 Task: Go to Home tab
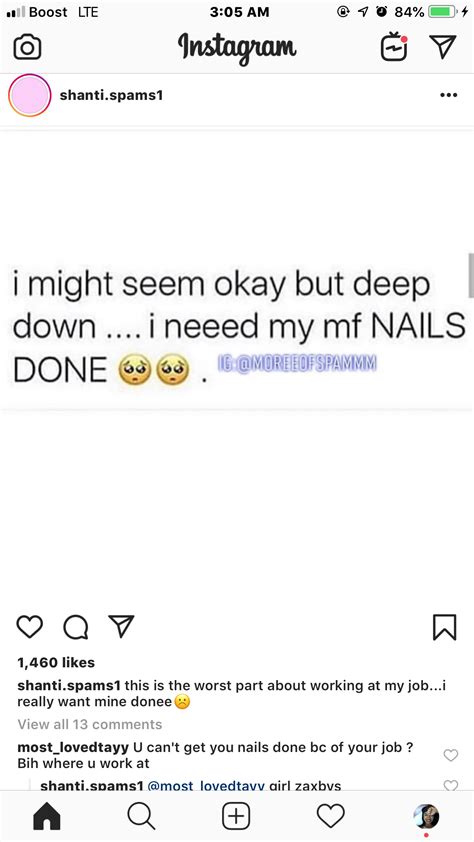click(x=47, y=817)
